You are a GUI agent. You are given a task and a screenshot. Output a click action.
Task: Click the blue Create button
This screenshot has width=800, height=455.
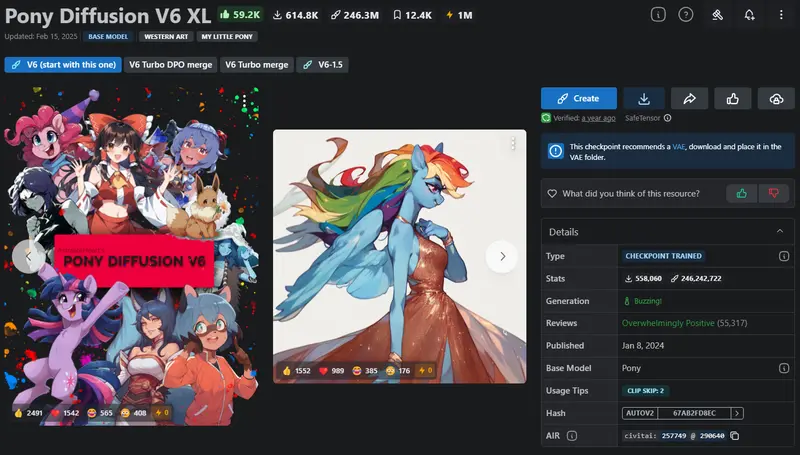579,98
